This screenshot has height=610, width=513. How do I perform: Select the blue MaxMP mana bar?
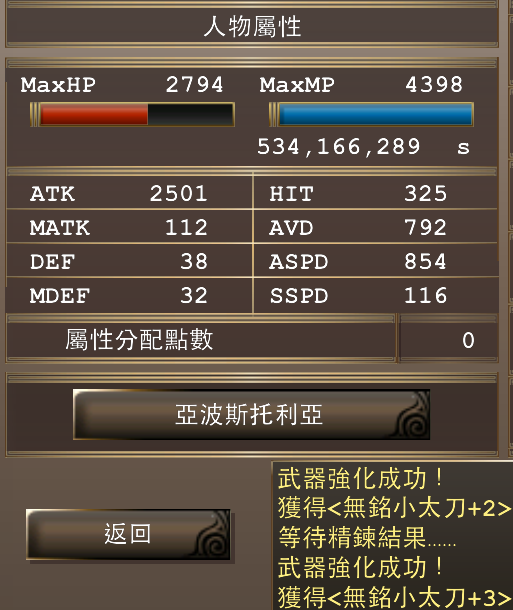click(371, 114)
